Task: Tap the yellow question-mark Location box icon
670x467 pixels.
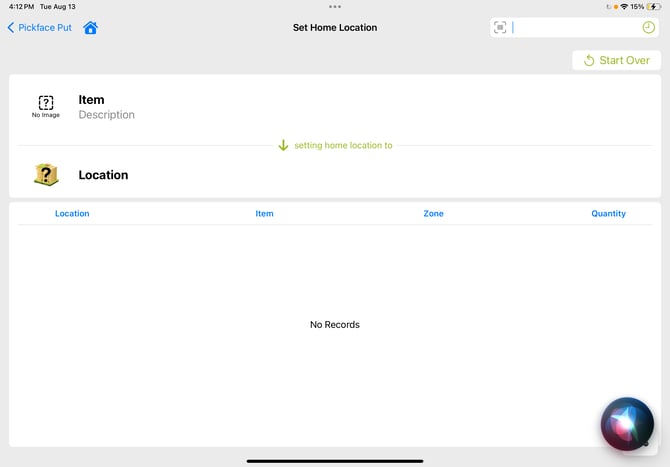Action: tap(46, 175)
